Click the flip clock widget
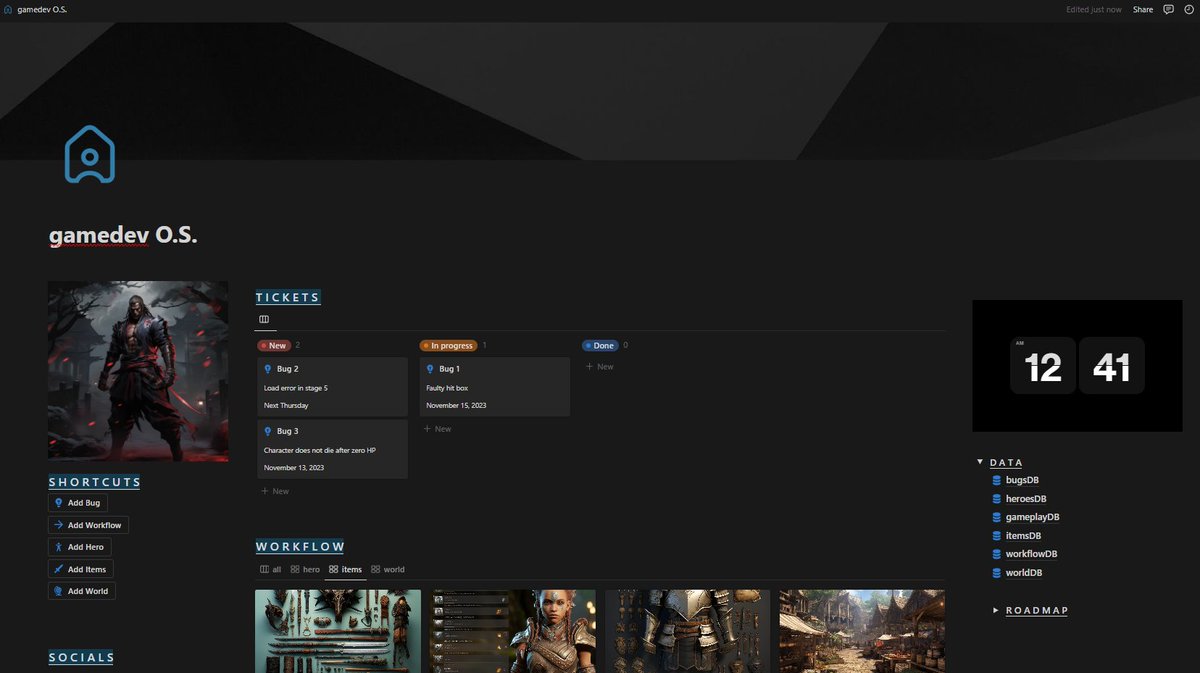Image resolution: width=1200 pixels, height=673 pixels. click(1077, 366)
